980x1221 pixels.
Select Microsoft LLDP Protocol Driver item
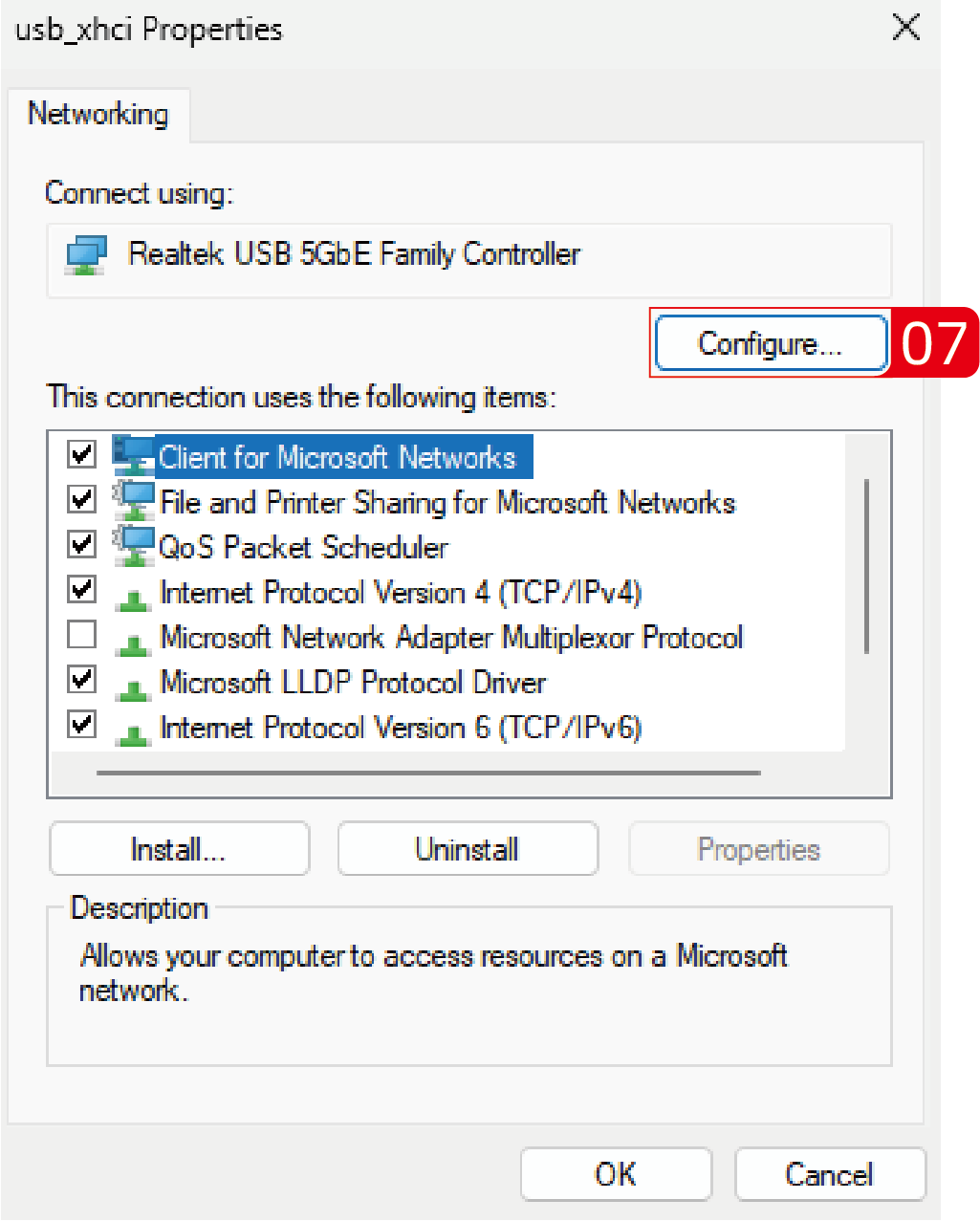tap(353, 683)
